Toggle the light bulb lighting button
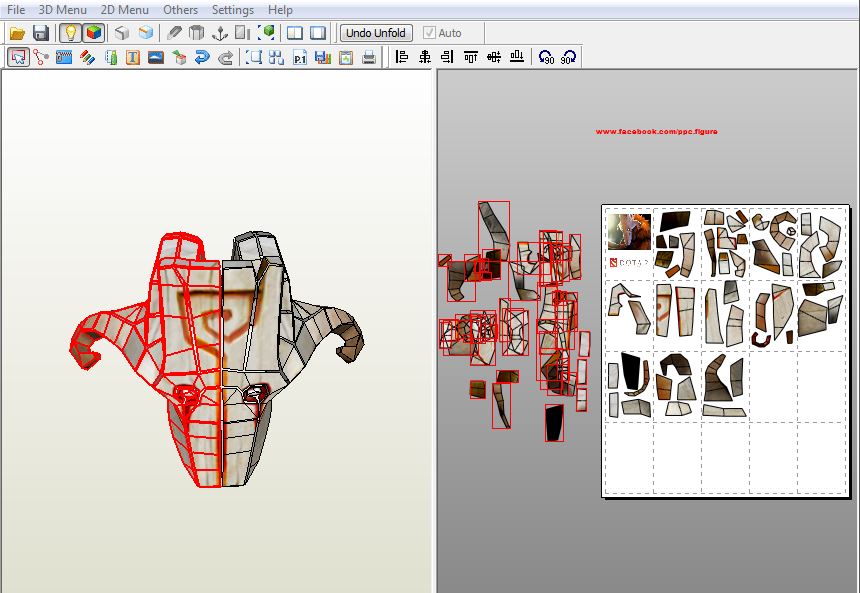860x593 pixels. 70,33
